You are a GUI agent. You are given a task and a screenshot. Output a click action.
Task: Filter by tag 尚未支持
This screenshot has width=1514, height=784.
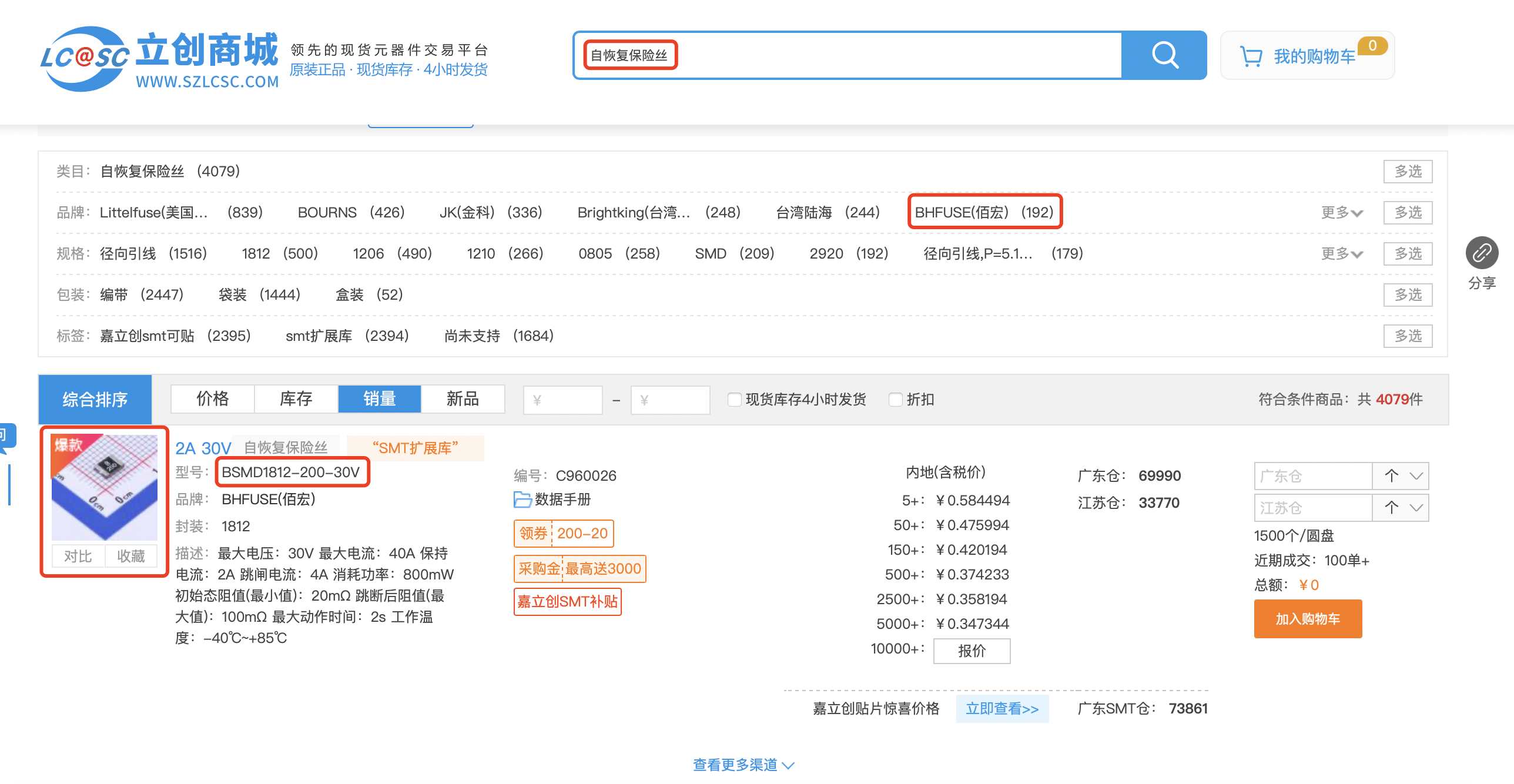[499, 336]
